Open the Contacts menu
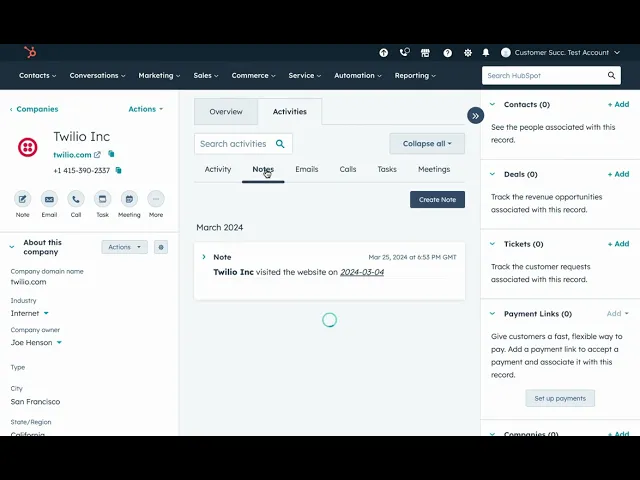Image resolution: width=640 pixels, height=480 pixels. 38,76
